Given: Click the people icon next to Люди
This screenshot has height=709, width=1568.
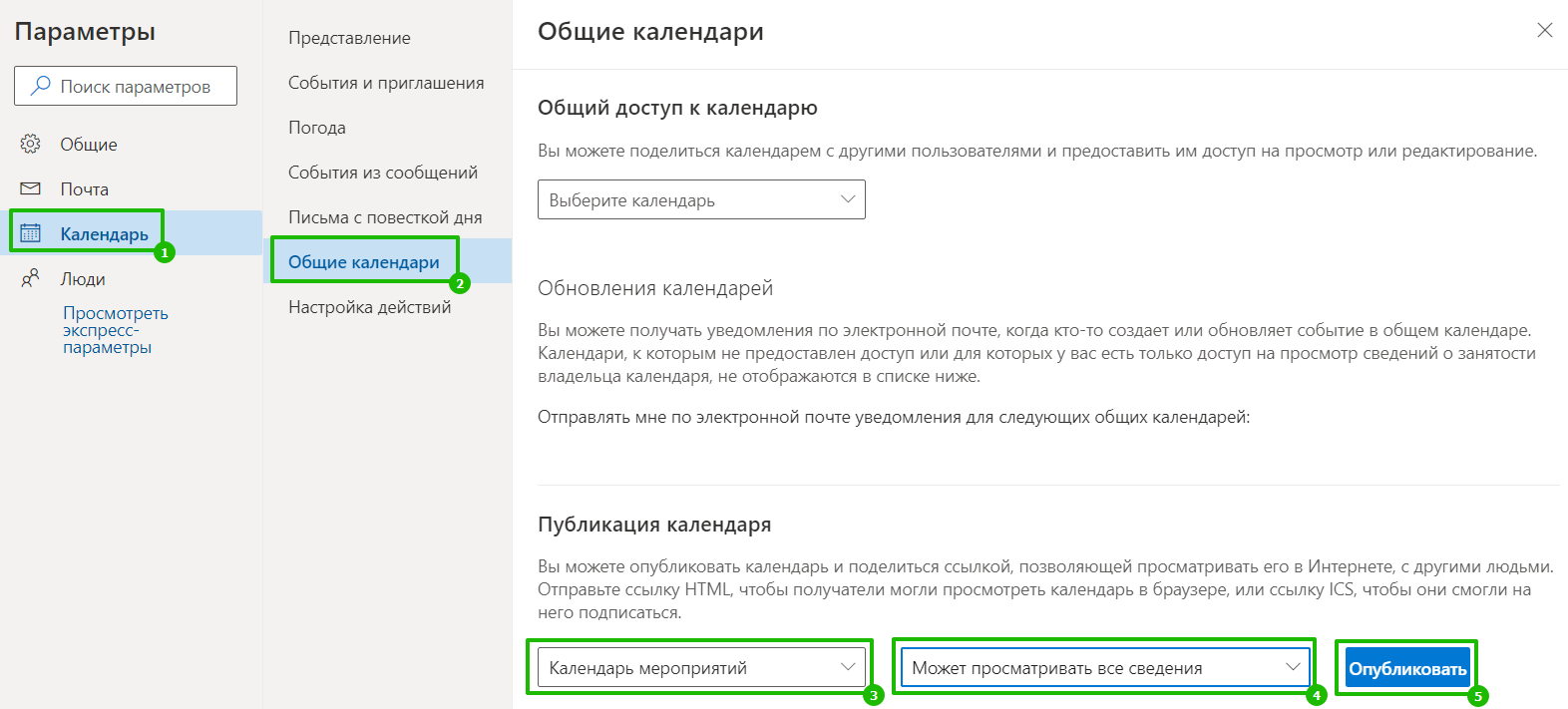Looking at the screenshot, I should coord(31,278).
